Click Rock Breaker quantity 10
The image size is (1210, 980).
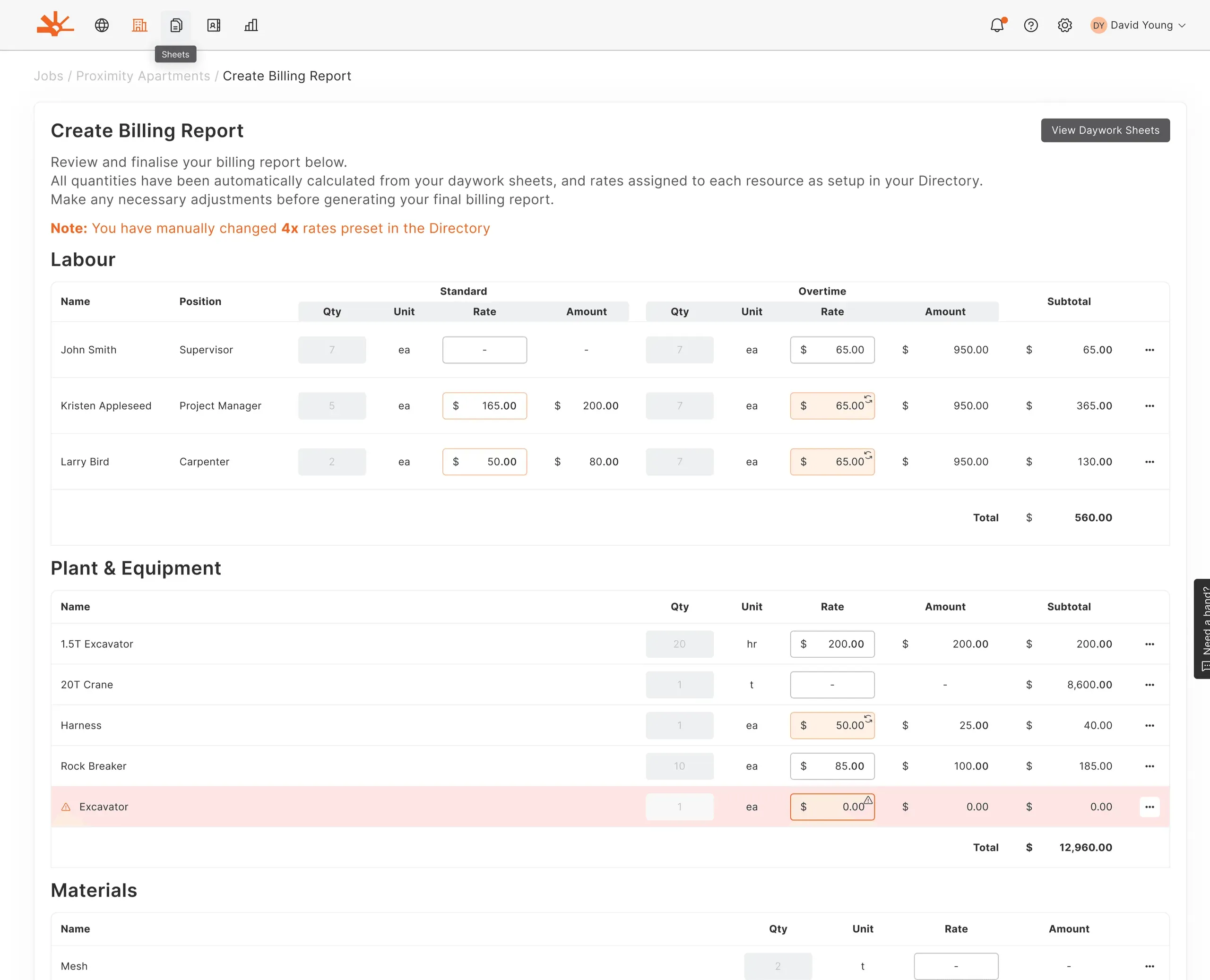680,766
